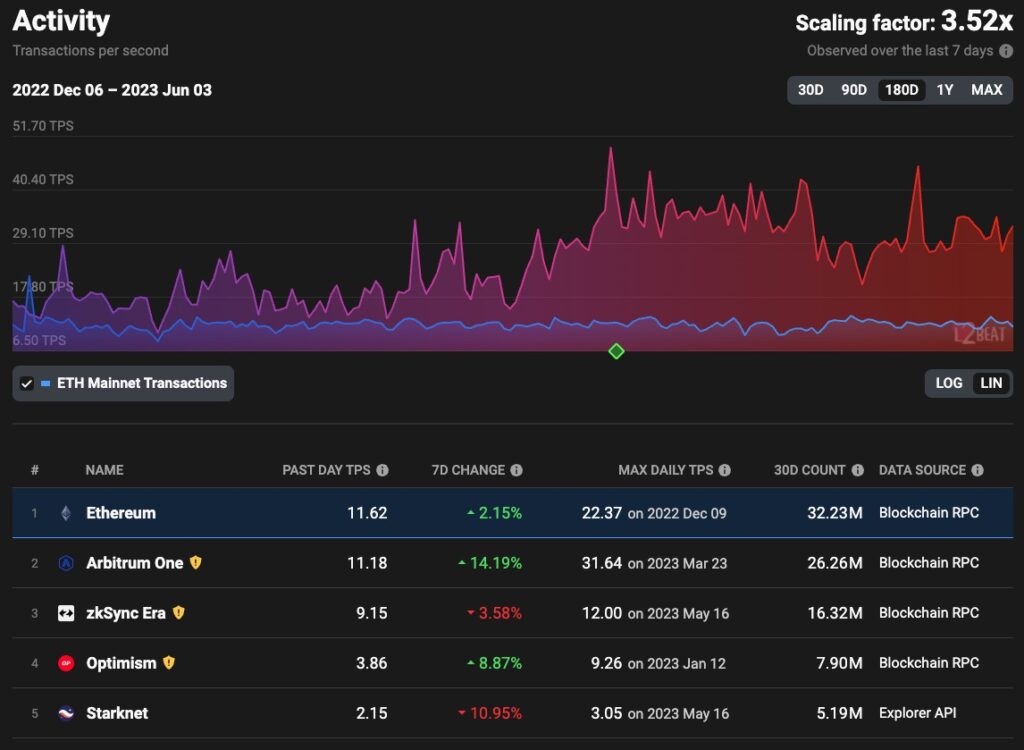The image size is (1024, 750).
Task: Click '31.64 on 2023 Mar 23' max TPS cell
Action: [654, 563]
